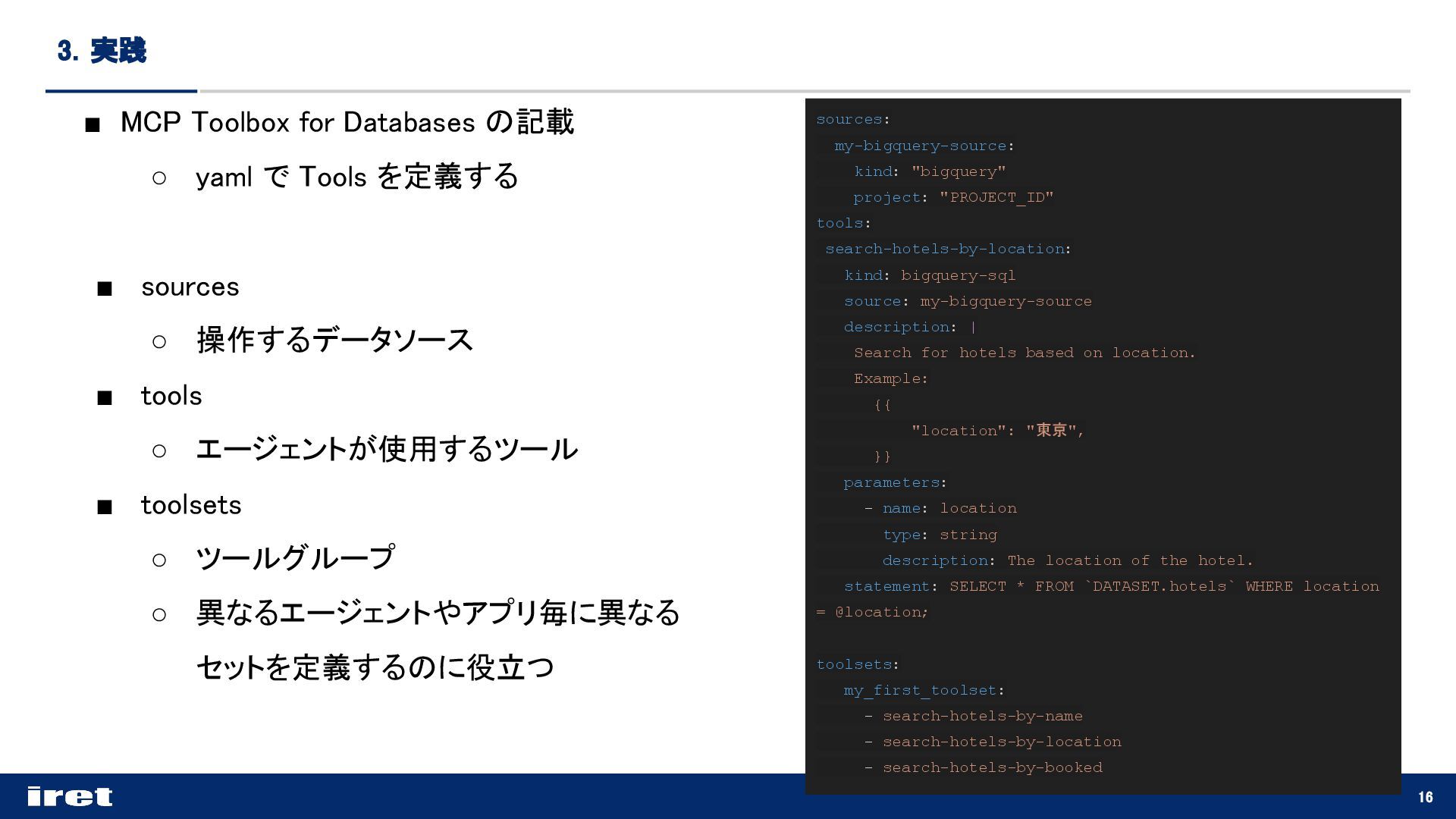Viewport: 1456px width, 819px height.
Task: Click 'parameters:' key in code block
Action: [x=895, y=482]
